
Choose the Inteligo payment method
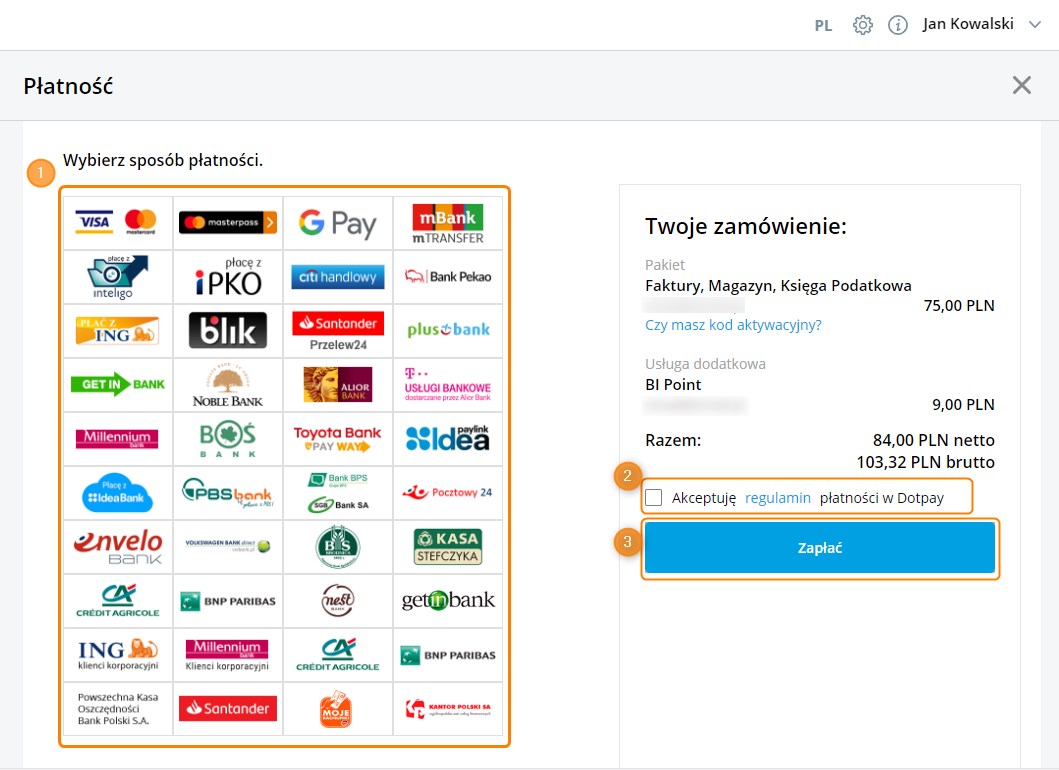[118, 277]
